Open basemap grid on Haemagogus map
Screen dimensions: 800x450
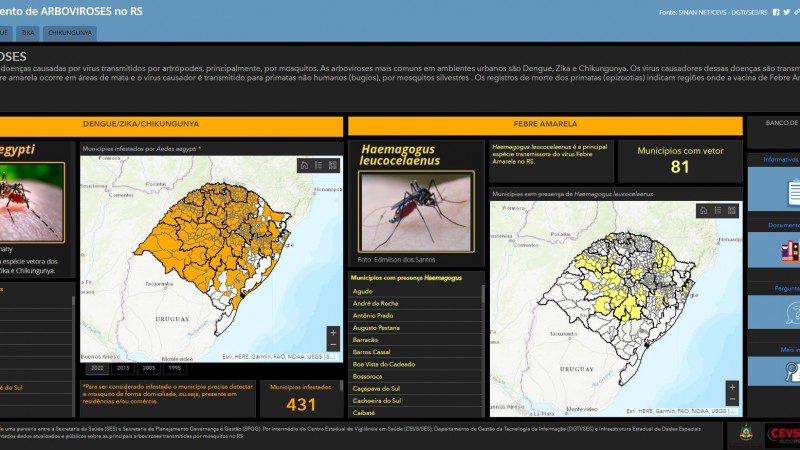click(732, 211)
